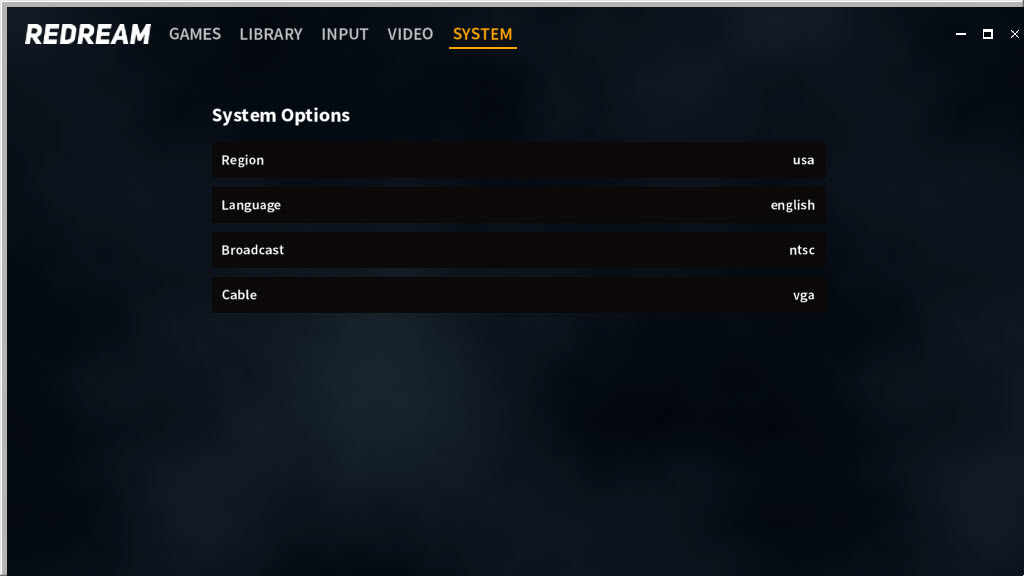Change the ntsc broadcast value
1024x576 pixels.
[x=801, y=250]
